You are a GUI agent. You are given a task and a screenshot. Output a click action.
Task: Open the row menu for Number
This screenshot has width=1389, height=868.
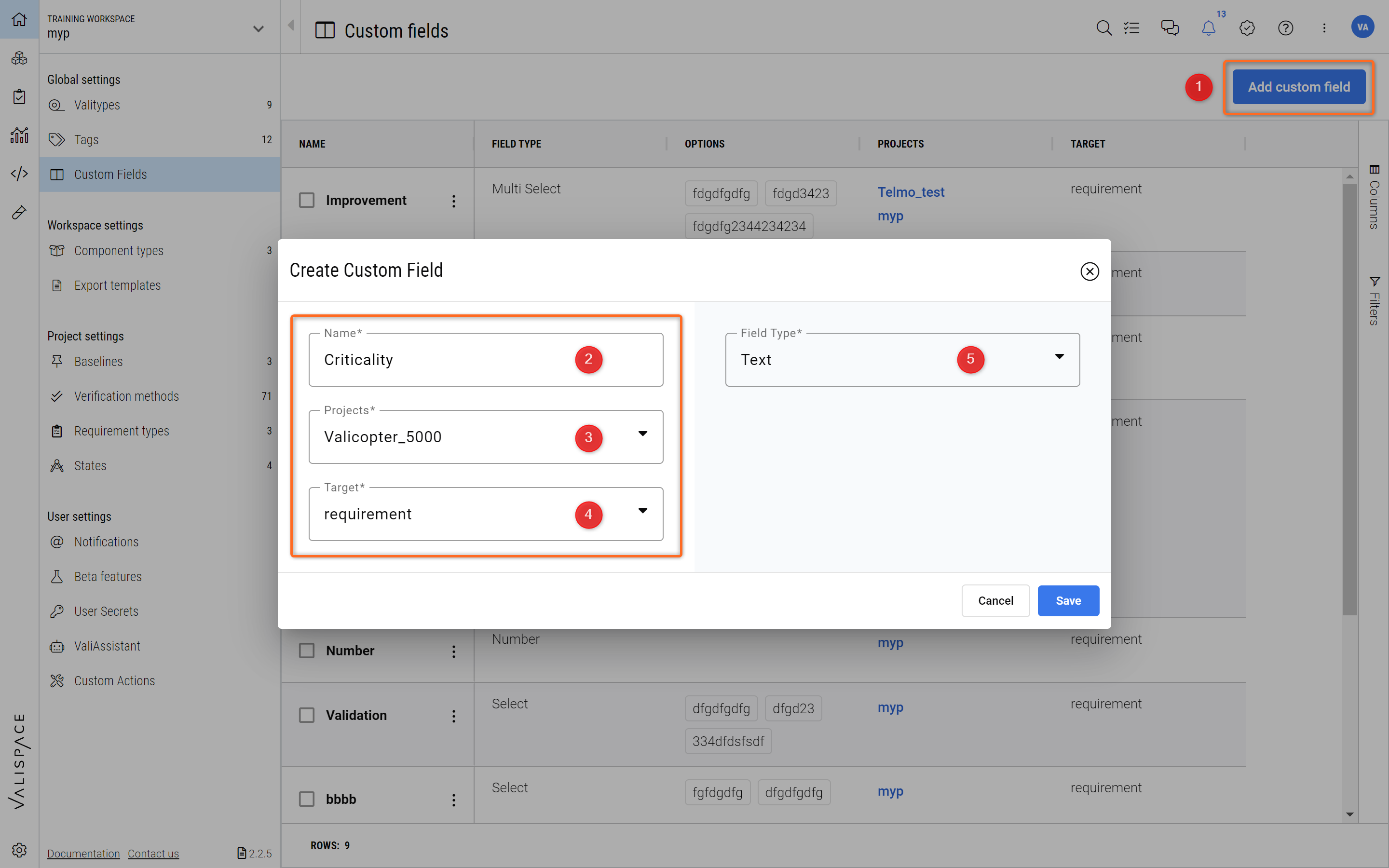pos(453,651)
